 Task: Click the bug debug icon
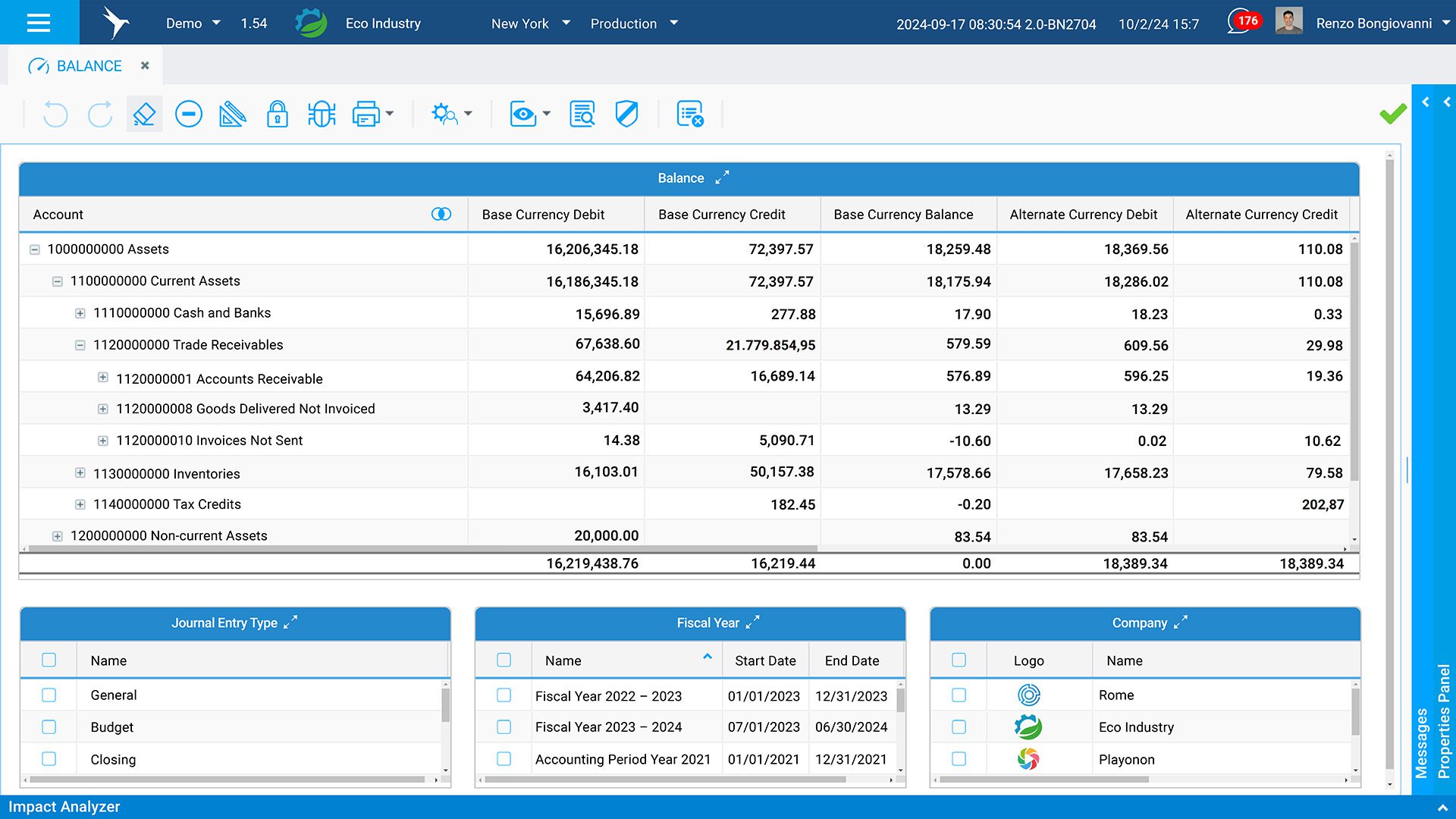coord(322,115)
